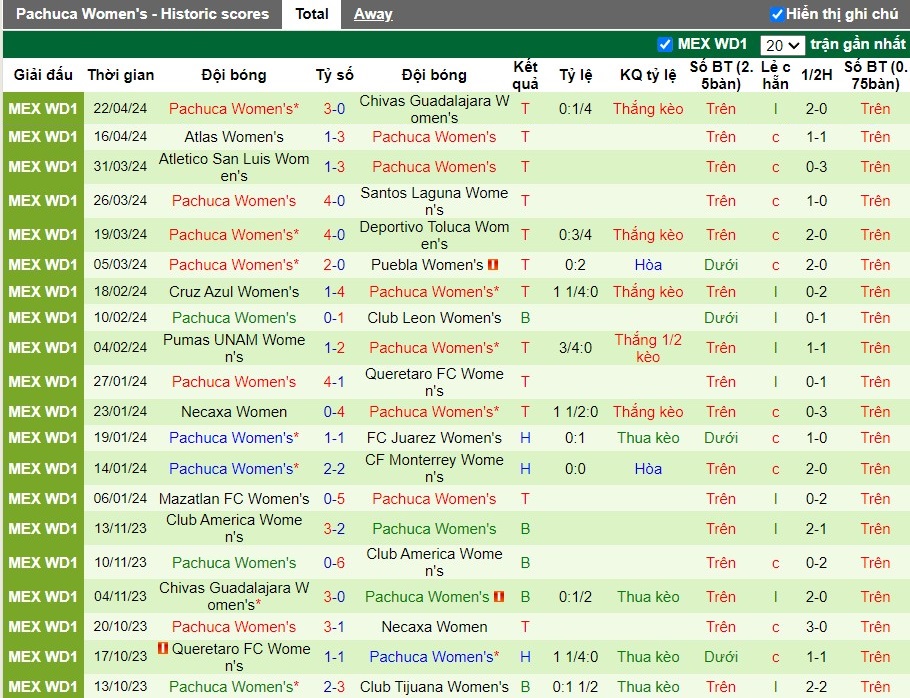This screenshot has width=910, height=698.
Task: Open Cruz Azul Women's team link
Action: coord(234,292)
